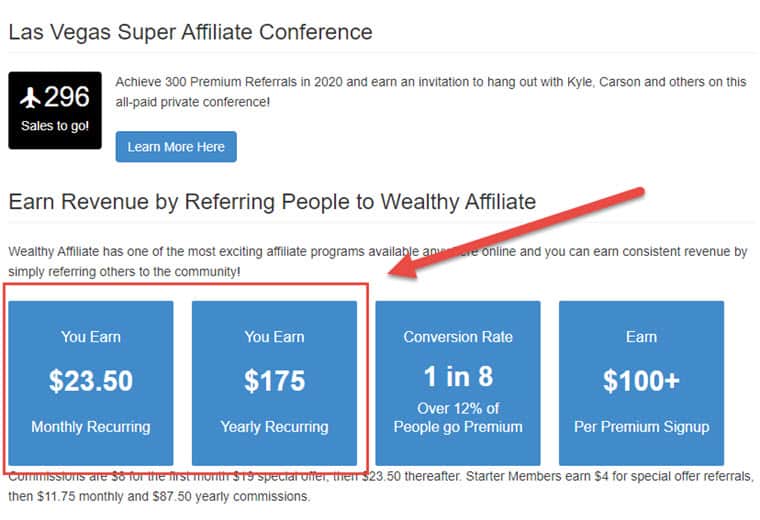
Task: Click the 'most exciting affiliate programs' intro text
Action: [378, 262]
